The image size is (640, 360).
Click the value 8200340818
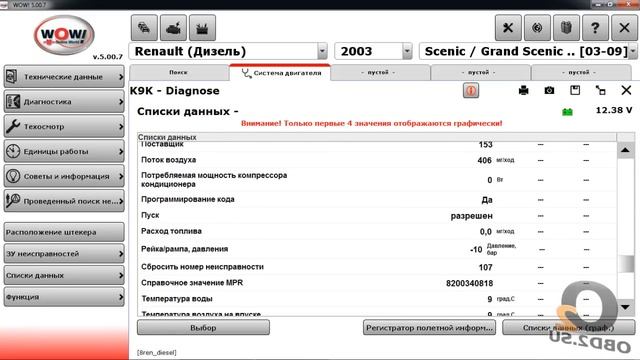point(469,283)
